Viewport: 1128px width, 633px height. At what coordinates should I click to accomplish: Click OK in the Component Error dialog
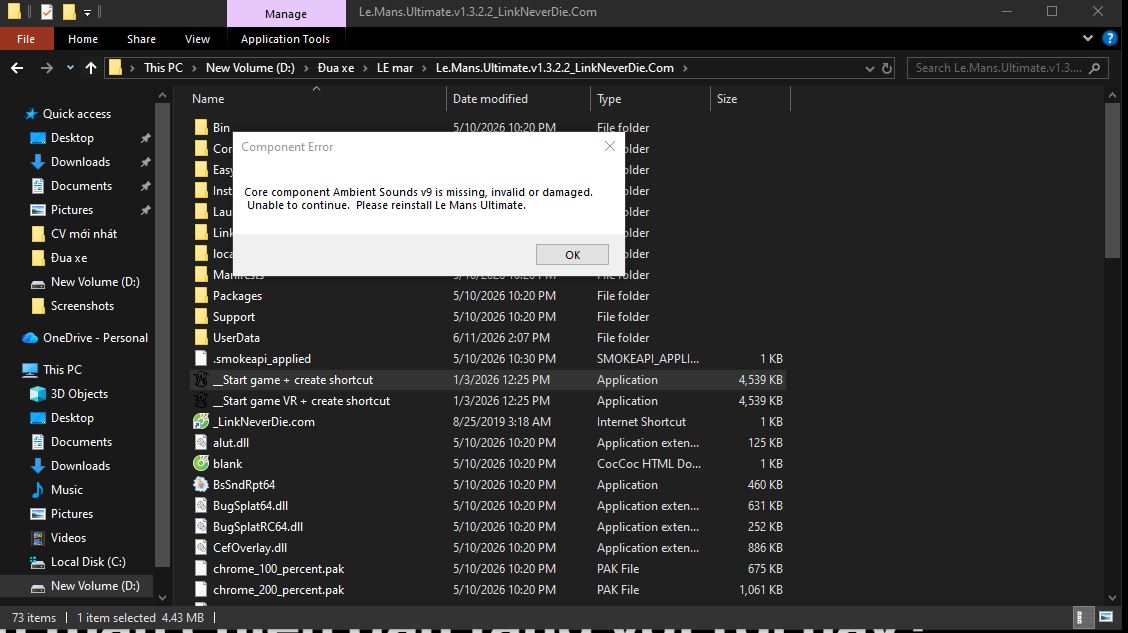(x=572, y=255)
